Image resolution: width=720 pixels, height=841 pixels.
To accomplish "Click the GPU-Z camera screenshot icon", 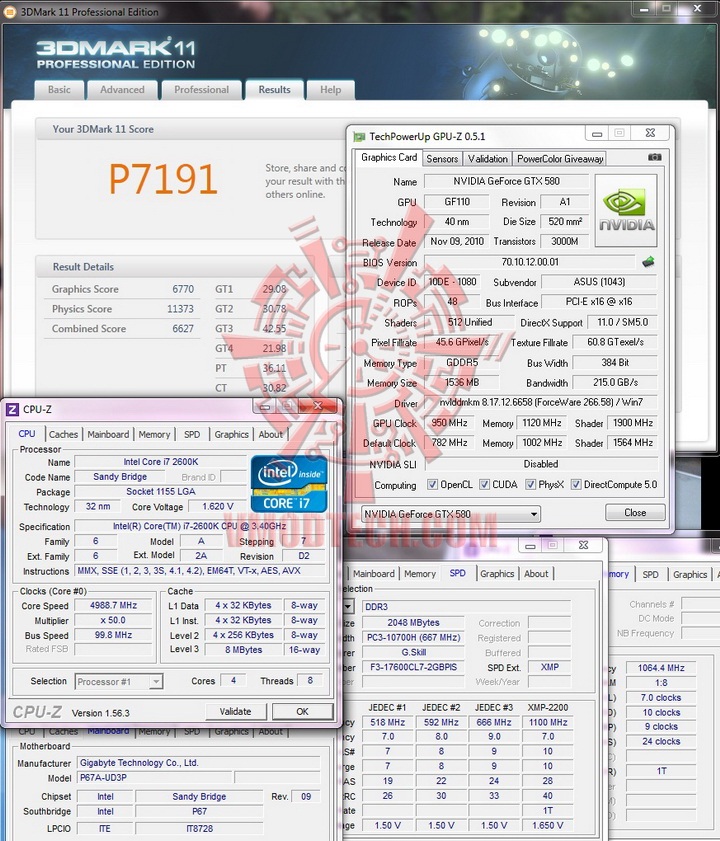I will point(655,157).
